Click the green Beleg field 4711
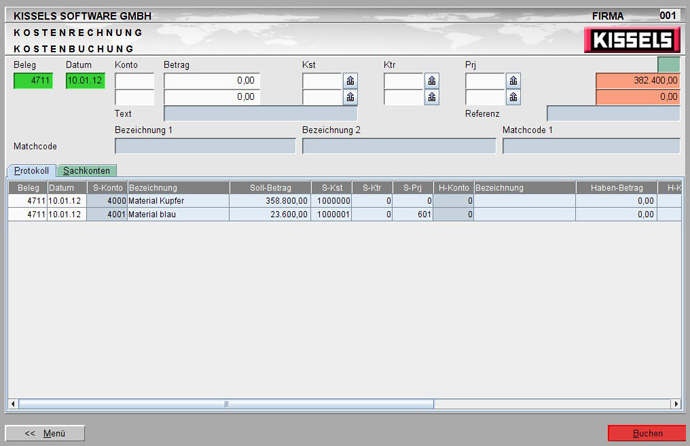Viewport: 690px width, 446px height. (33, 80)
